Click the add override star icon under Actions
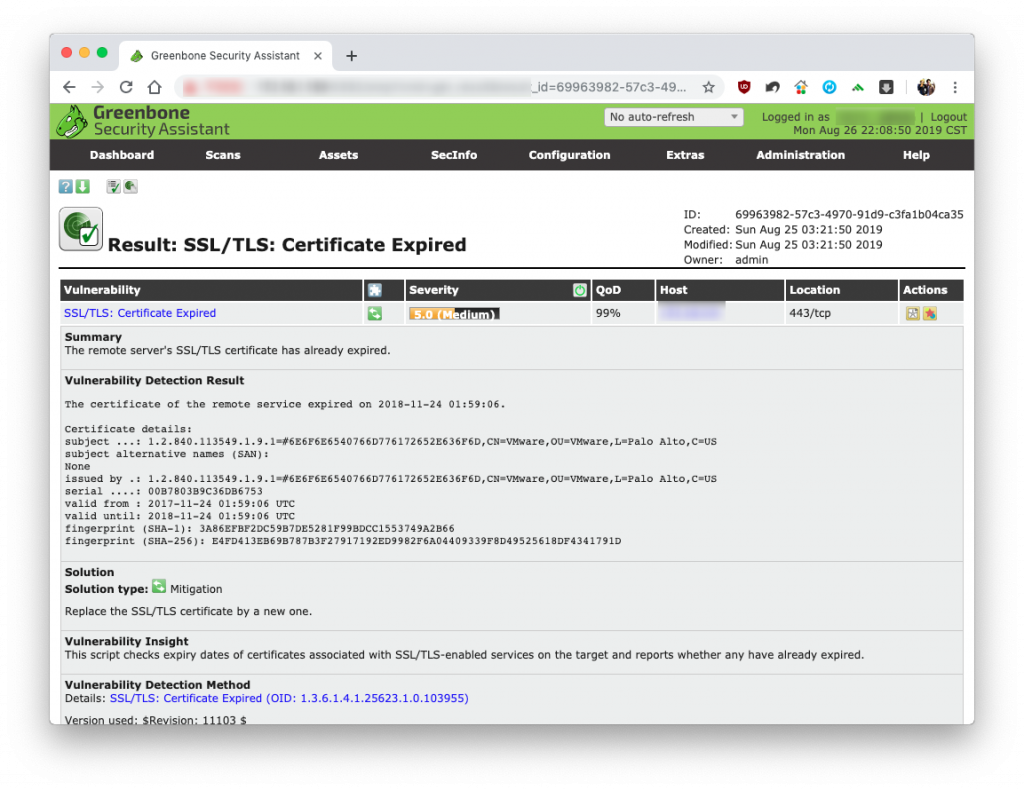1024x790 pixels. click(930, 313)
